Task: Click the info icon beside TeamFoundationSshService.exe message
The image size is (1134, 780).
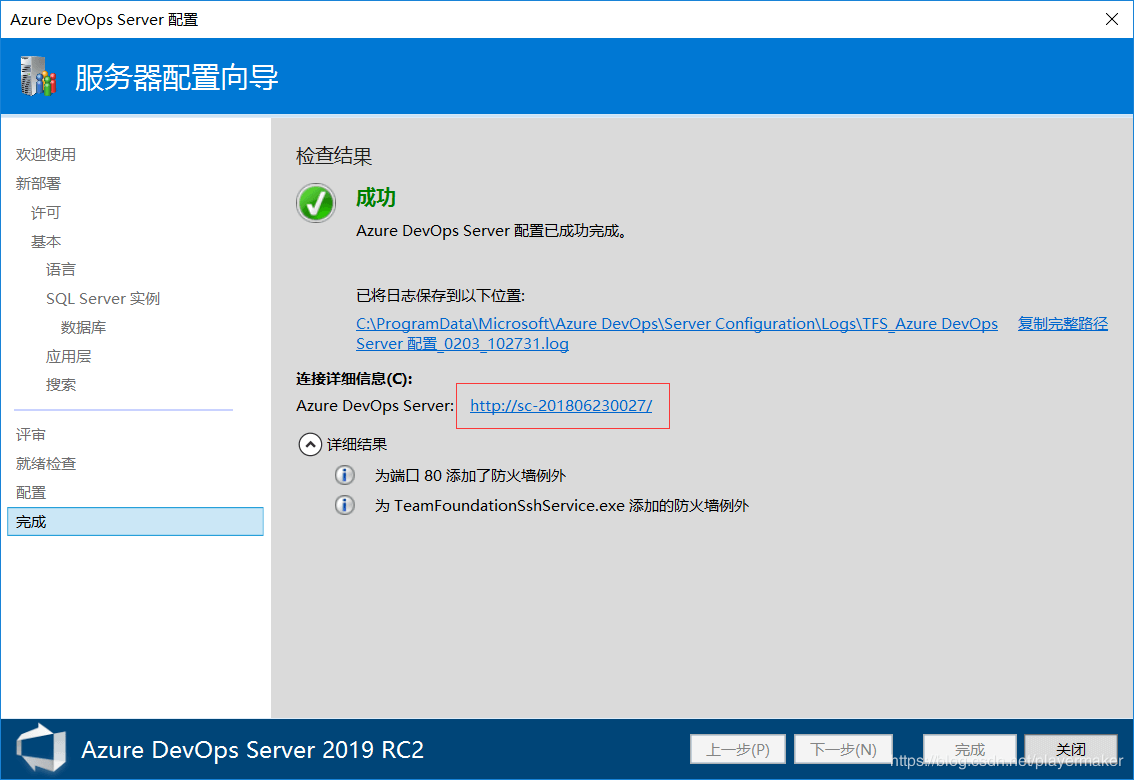Action: pos(345,505)
